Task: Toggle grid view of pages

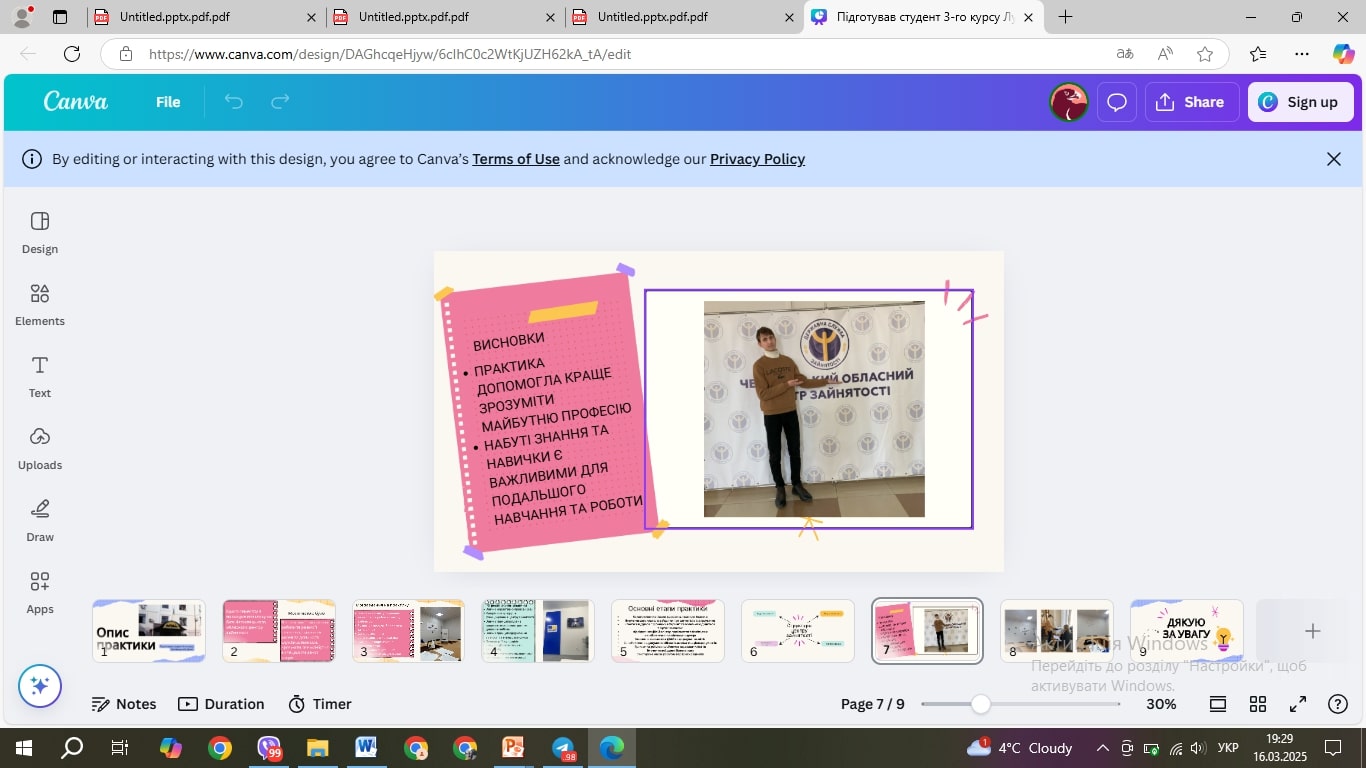Action: point(1258,704)
